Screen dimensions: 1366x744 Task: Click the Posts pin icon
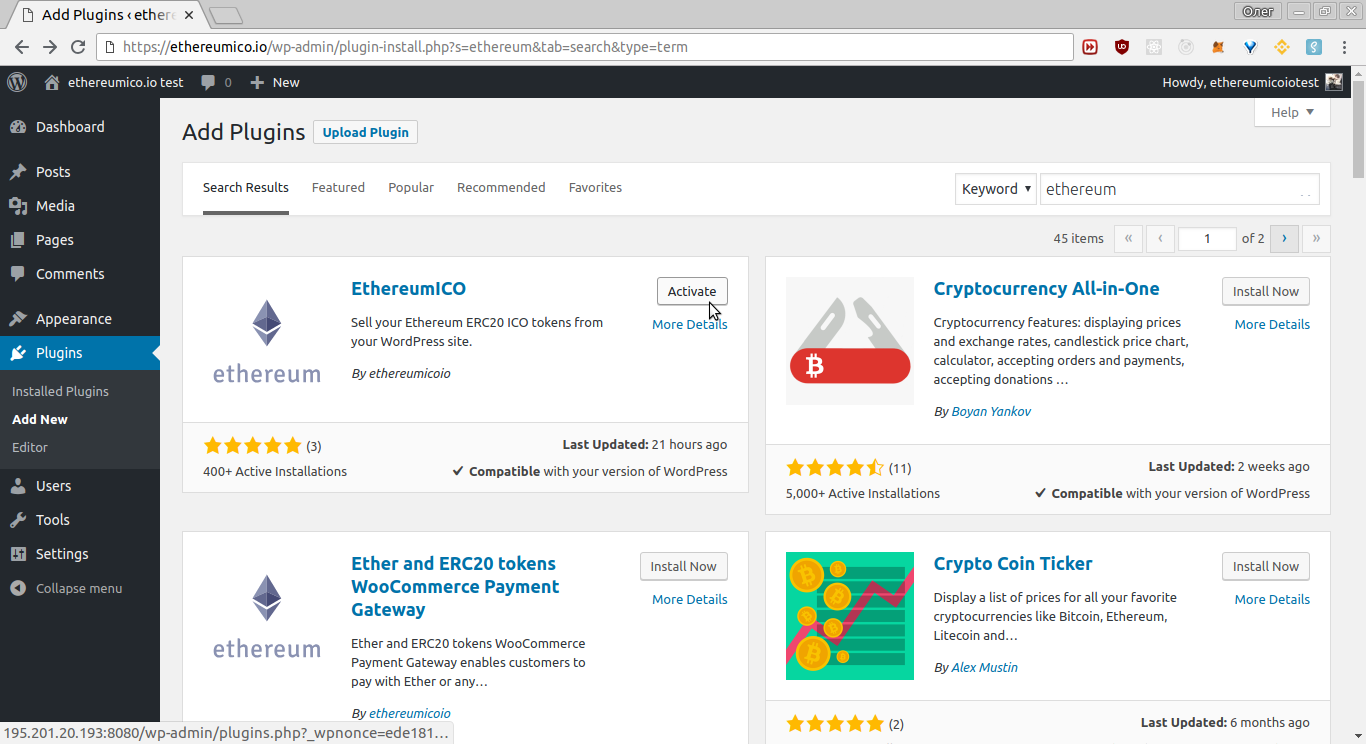click(x=18, y=172)
